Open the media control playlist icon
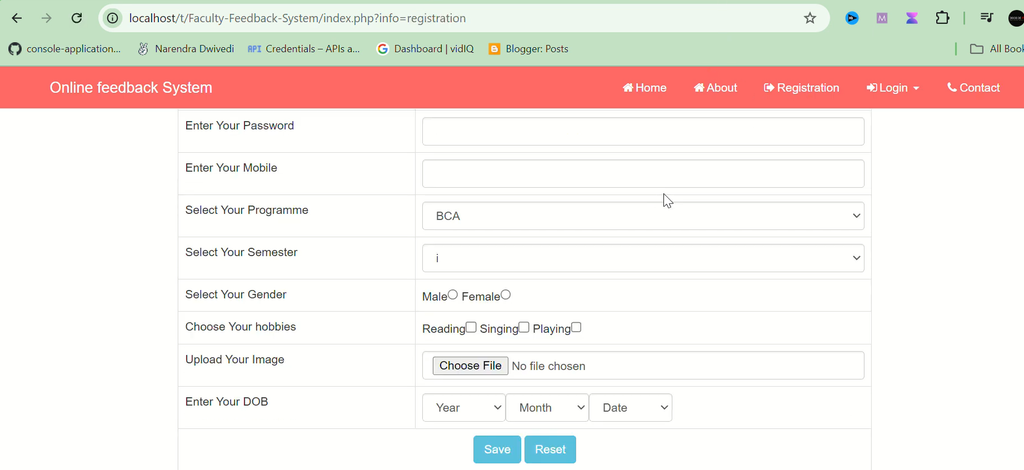Viewport: 1024px width, 470px height. 987,18
